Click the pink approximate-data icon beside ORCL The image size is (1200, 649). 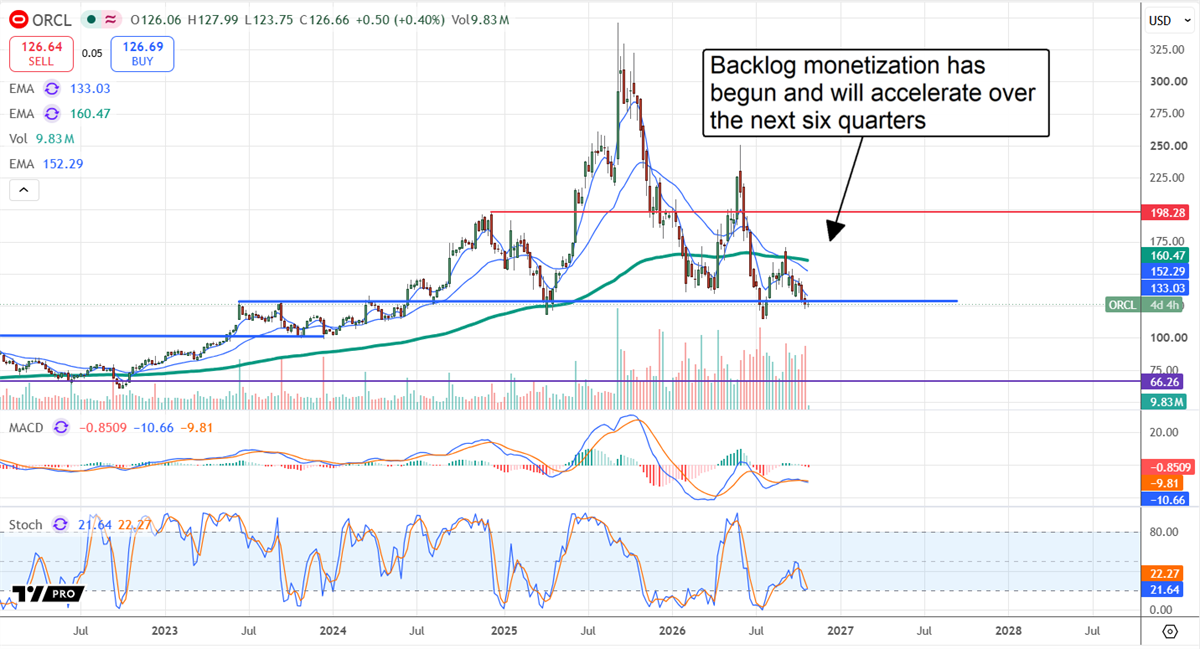110,19
